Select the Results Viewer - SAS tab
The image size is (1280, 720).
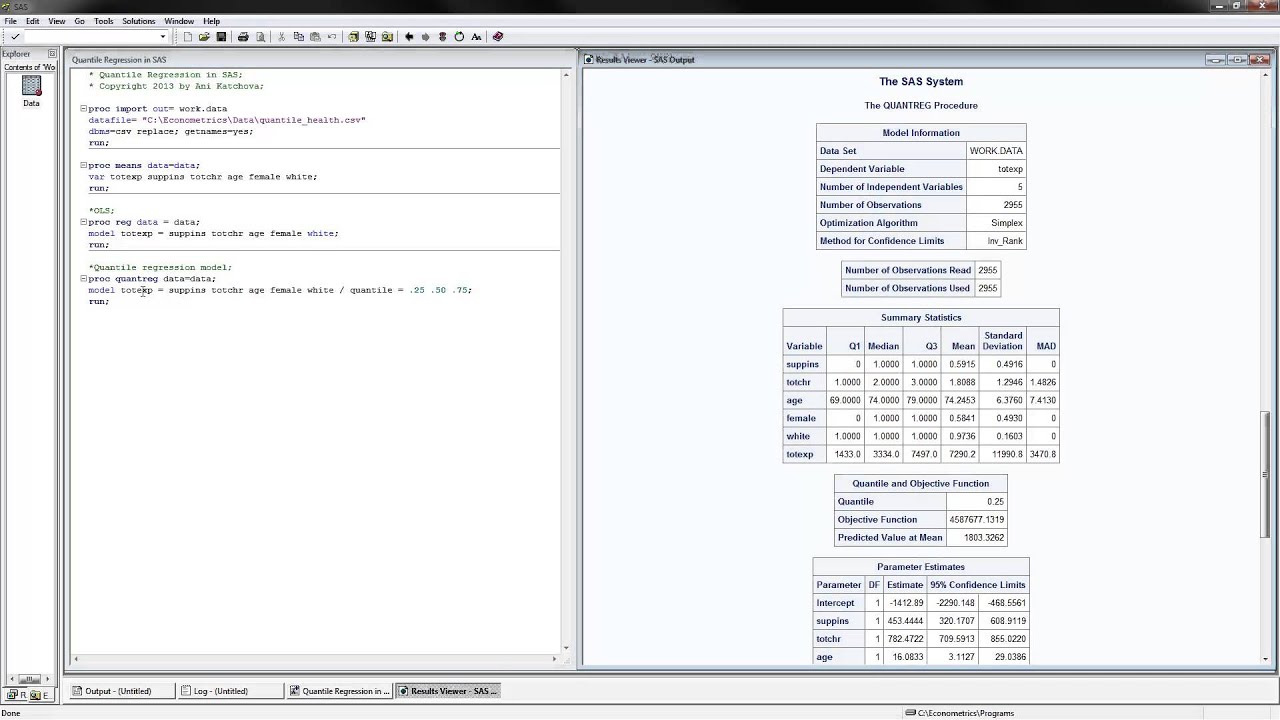pos(448,691)
